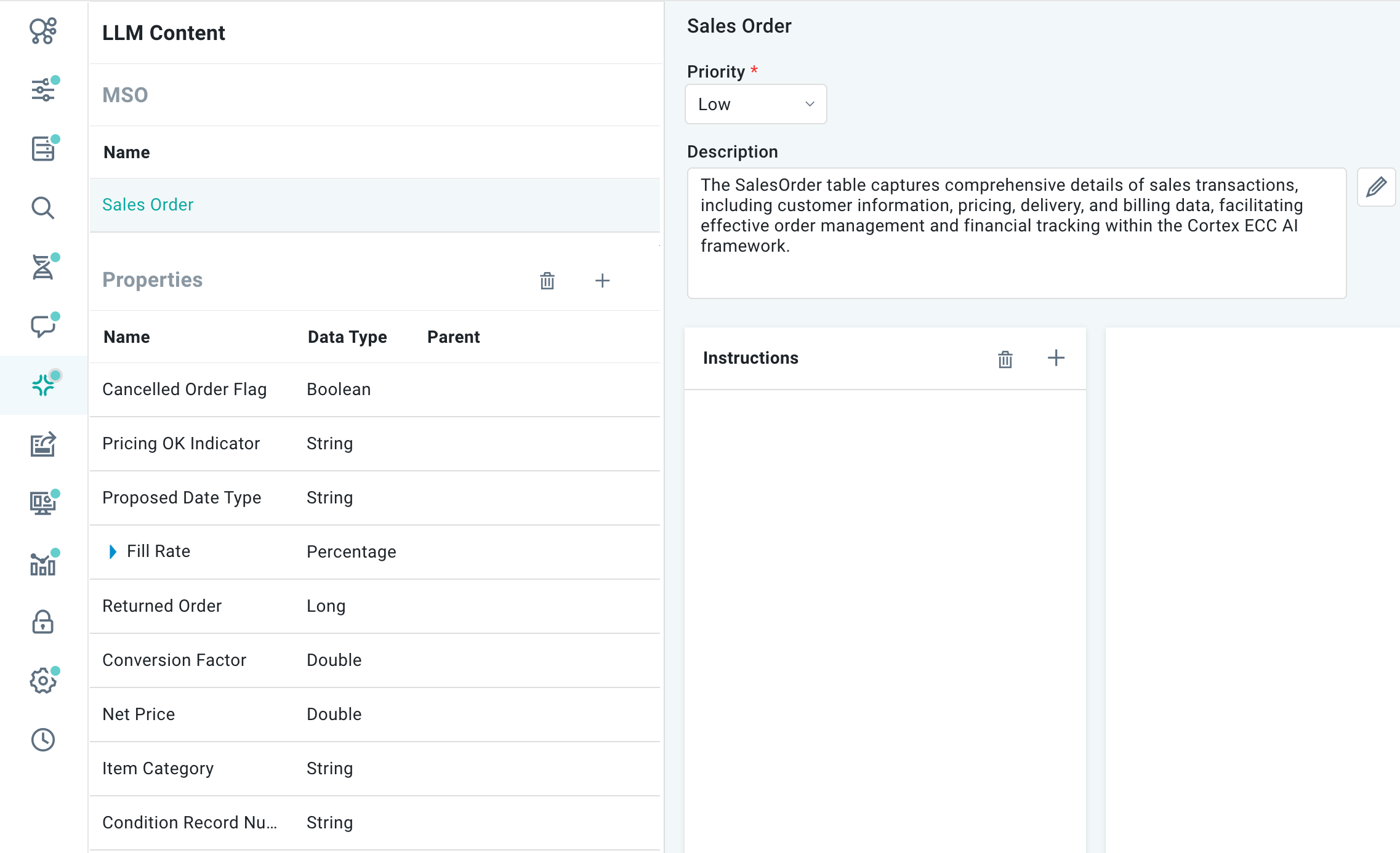Open the clock history sidebar icon

tap(43, 740)
